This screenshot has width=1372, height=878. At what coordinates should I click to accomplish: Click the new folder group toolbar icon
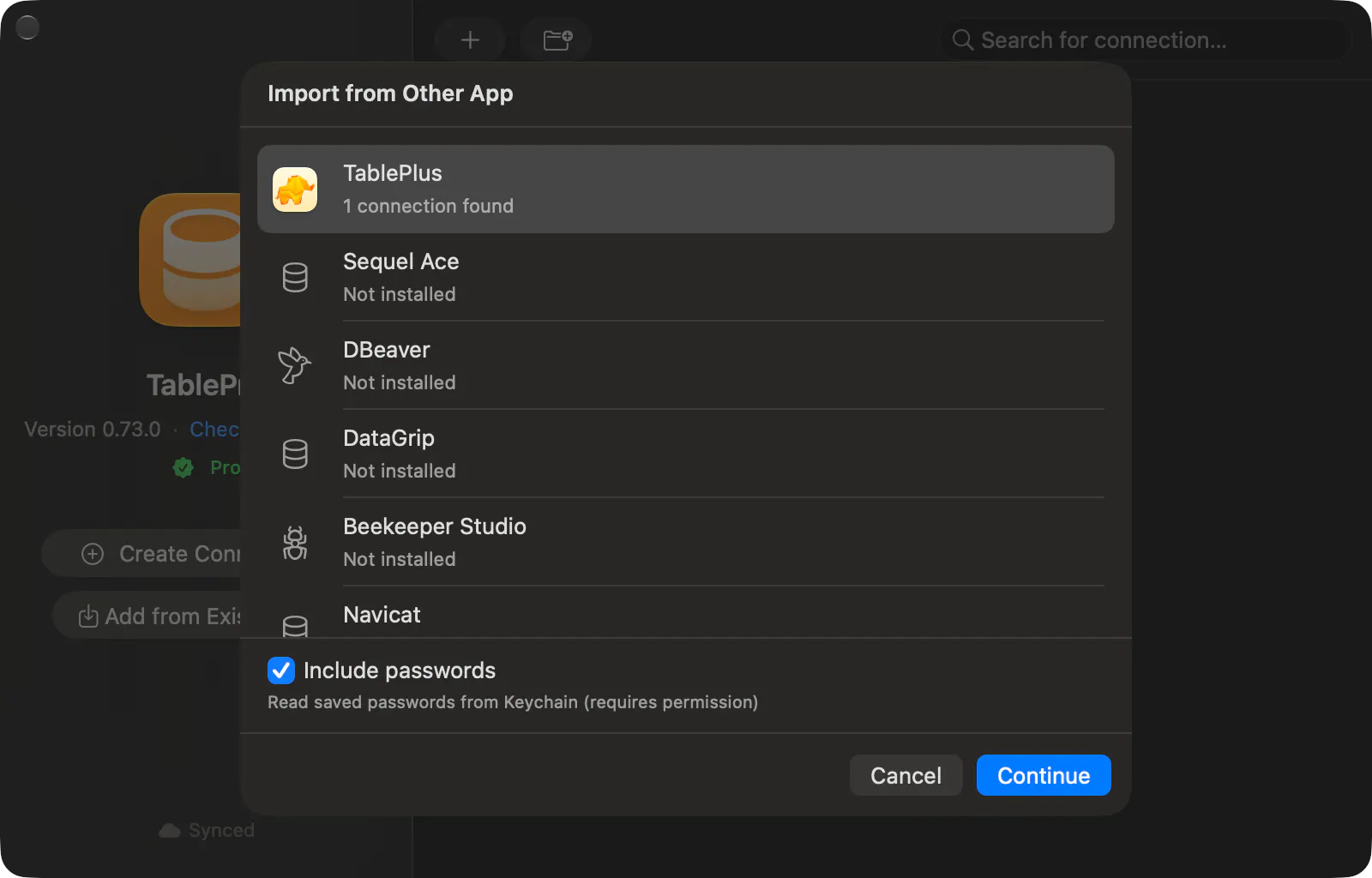pos(557,39)
